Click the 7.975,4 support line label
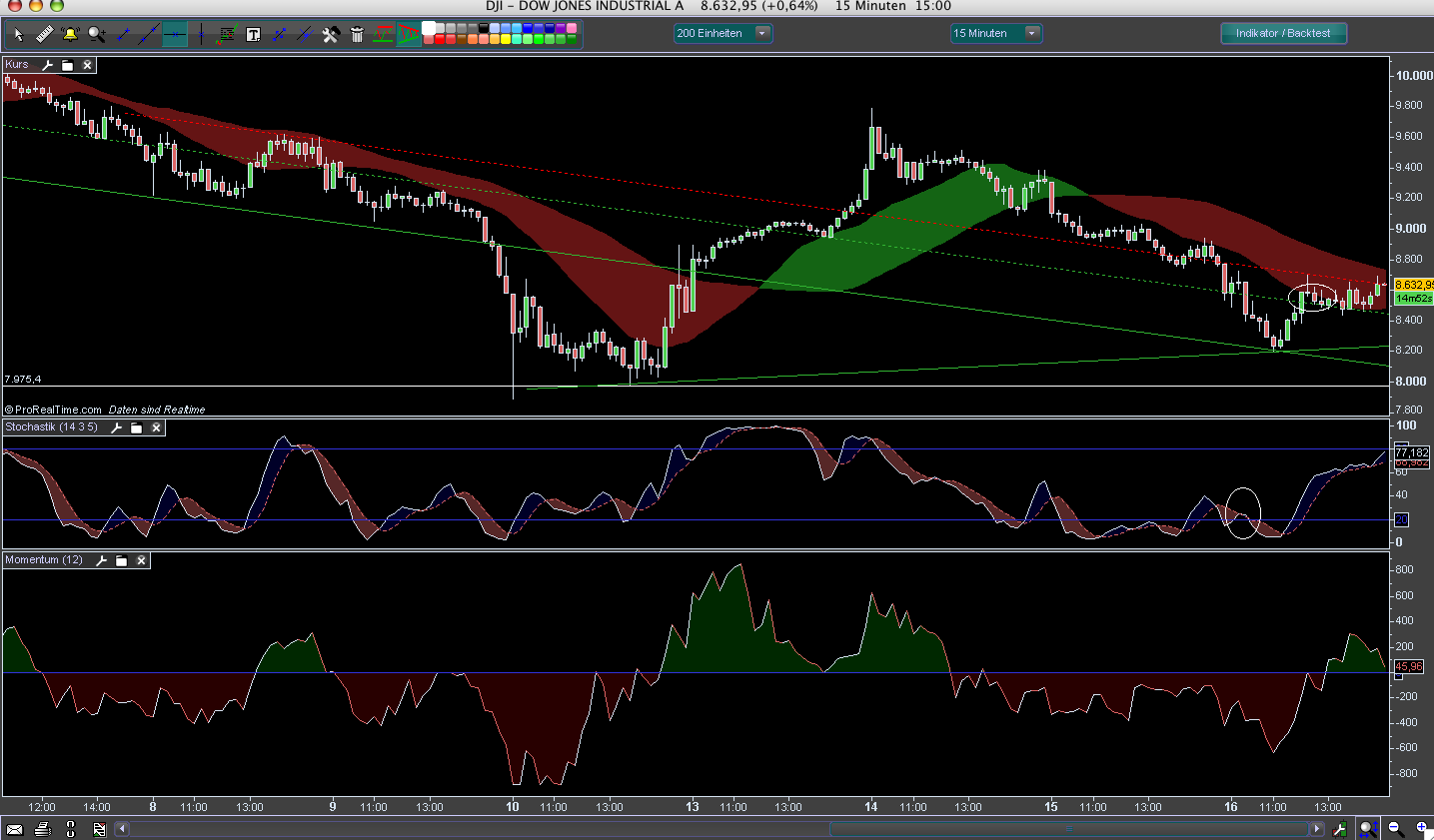 23,380
